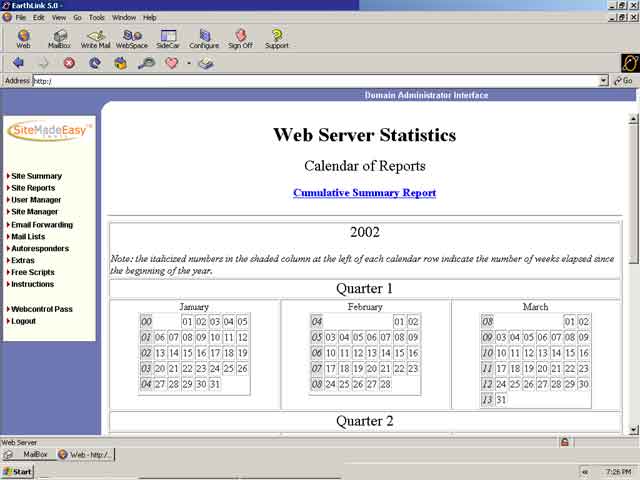The height and width of the screenshot is (480, 640).
Task: Open the Window menu
Action: coord(124,17)
